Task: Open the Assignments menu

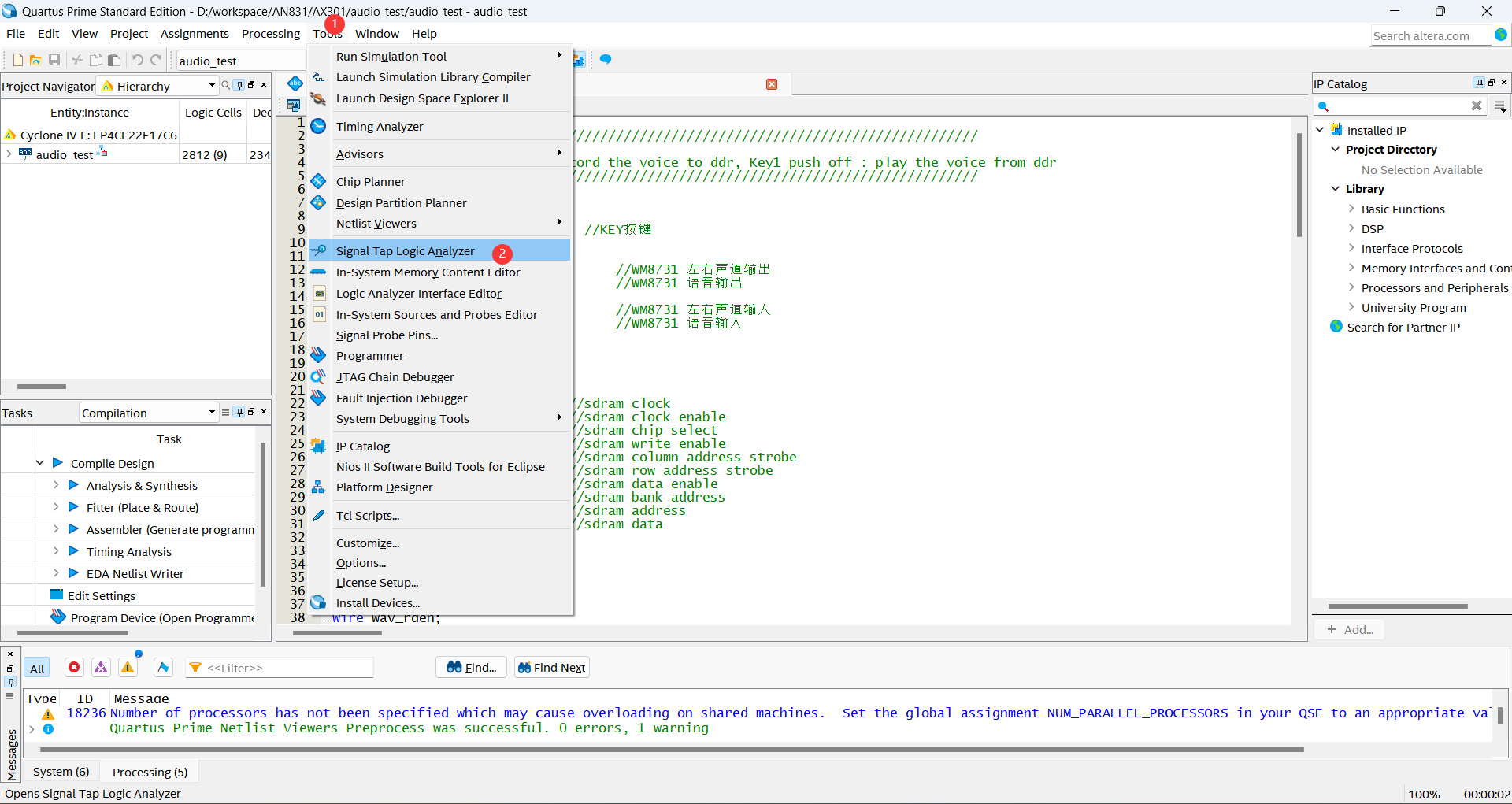Action: coord(195,33)
